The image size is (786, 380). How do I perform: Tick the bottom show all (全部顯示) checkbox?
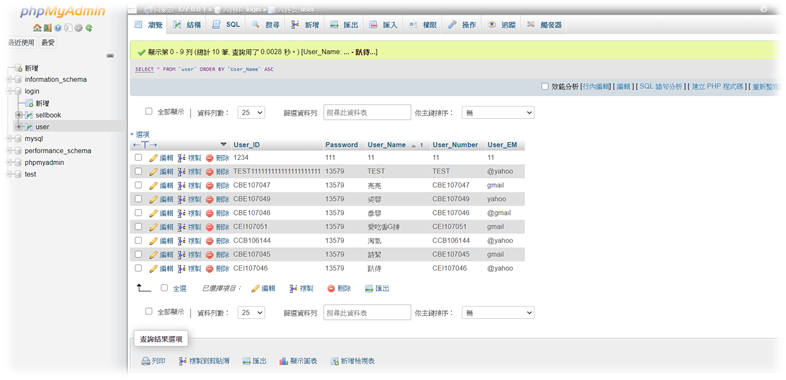148,311
